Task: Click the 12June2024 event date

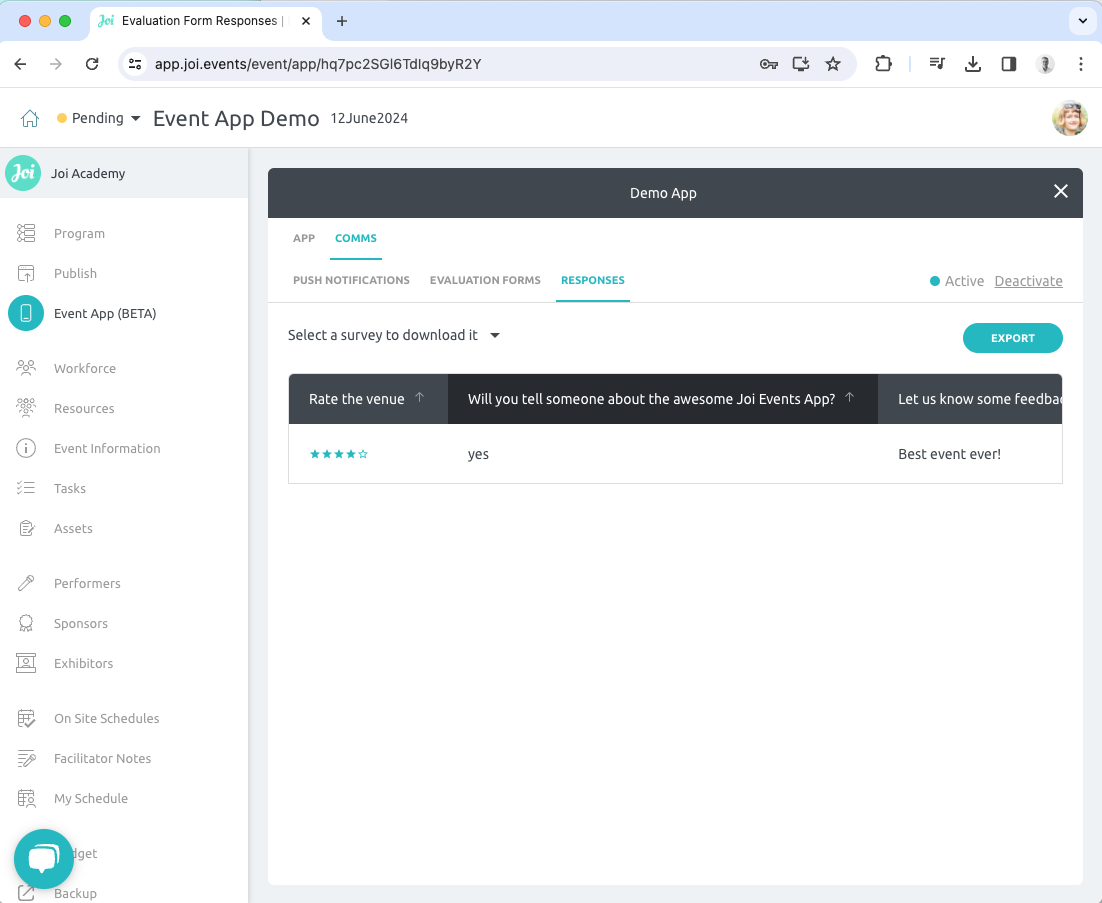Action: click(369, 118)
